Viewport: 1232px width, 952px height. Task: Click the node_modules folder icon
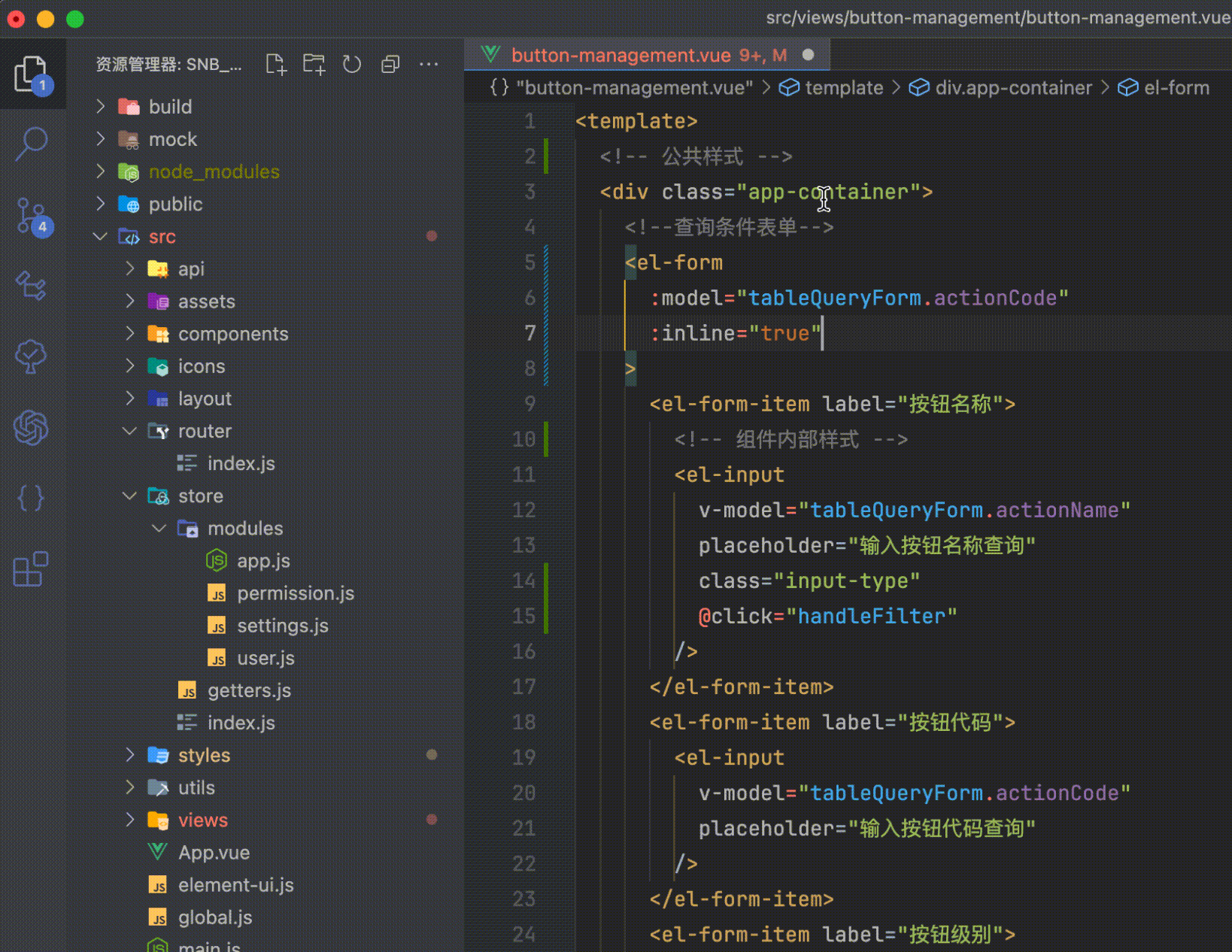coord(129,172)
